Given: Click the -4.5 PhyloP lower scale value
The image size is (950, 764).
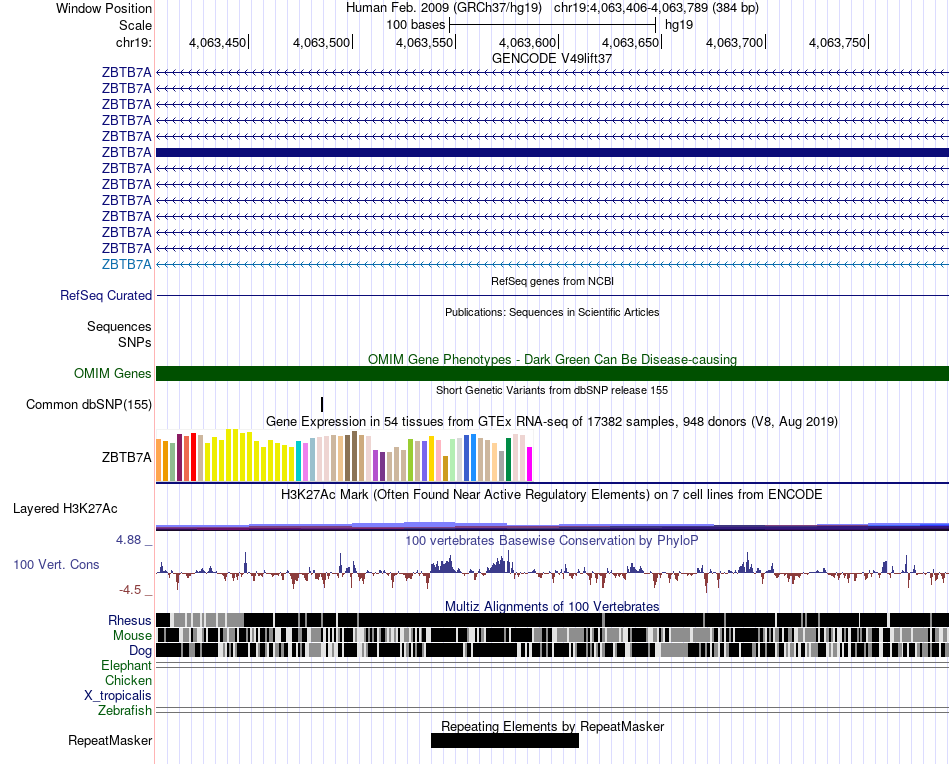Looking at the screenshot, I should coord(130,590).
